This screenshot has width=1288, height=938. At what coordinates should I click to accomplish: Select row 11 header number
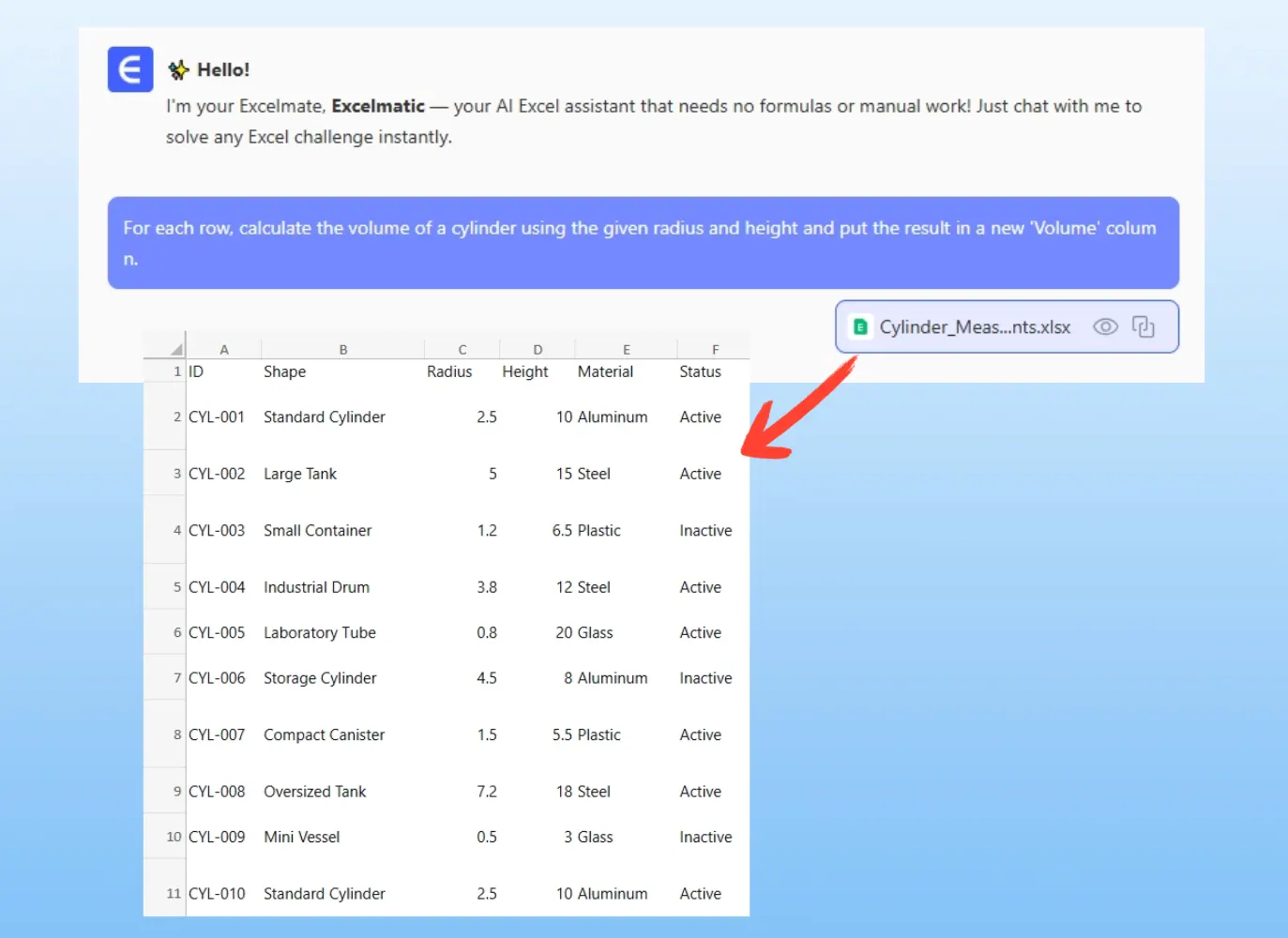tap(174, 894)
